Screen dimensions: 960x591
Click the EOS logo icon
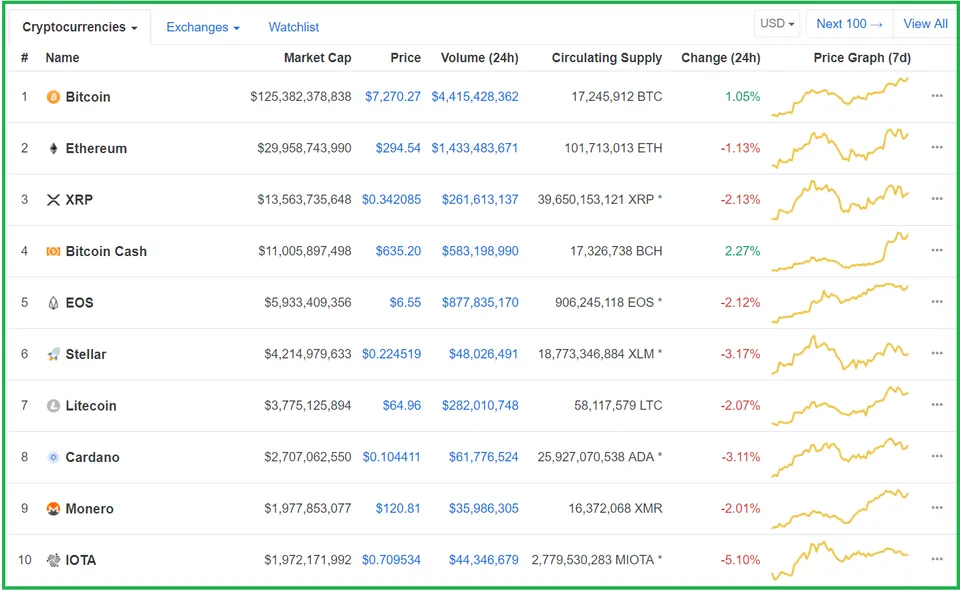pos(53,303)
